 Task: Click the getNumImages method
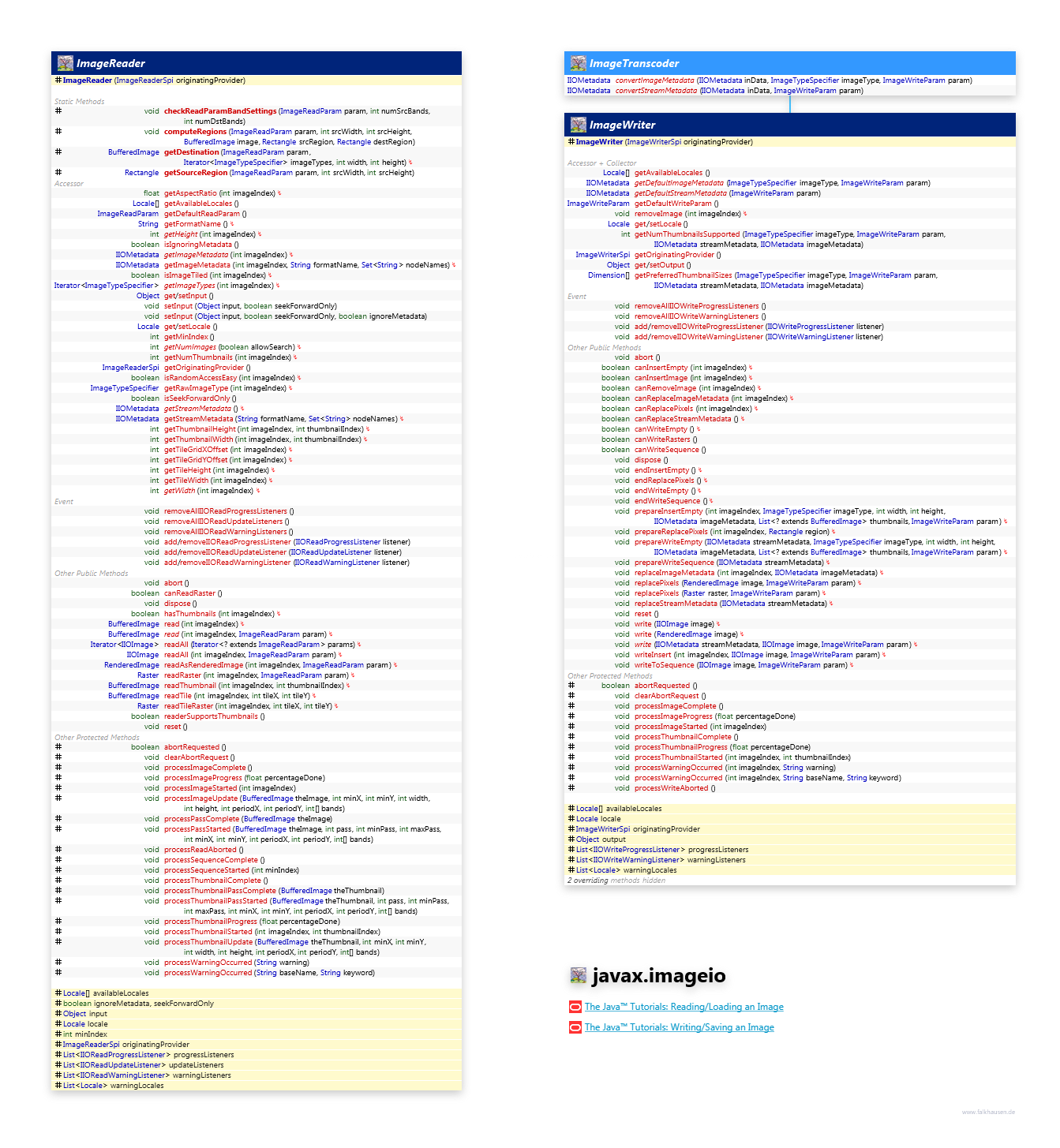(190, 347)
